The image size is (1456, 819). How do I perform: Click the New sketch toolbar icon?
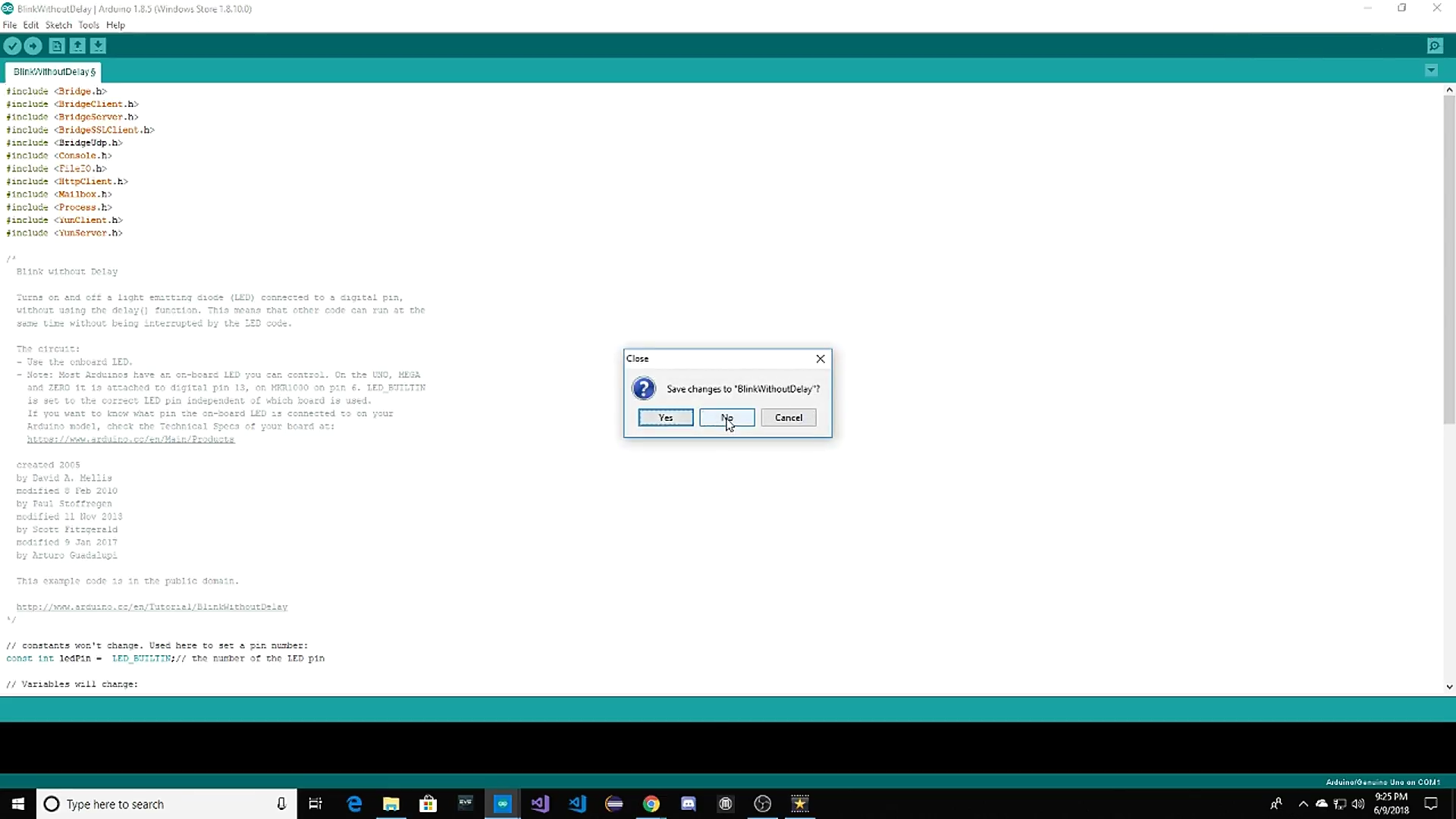(57, 46)
